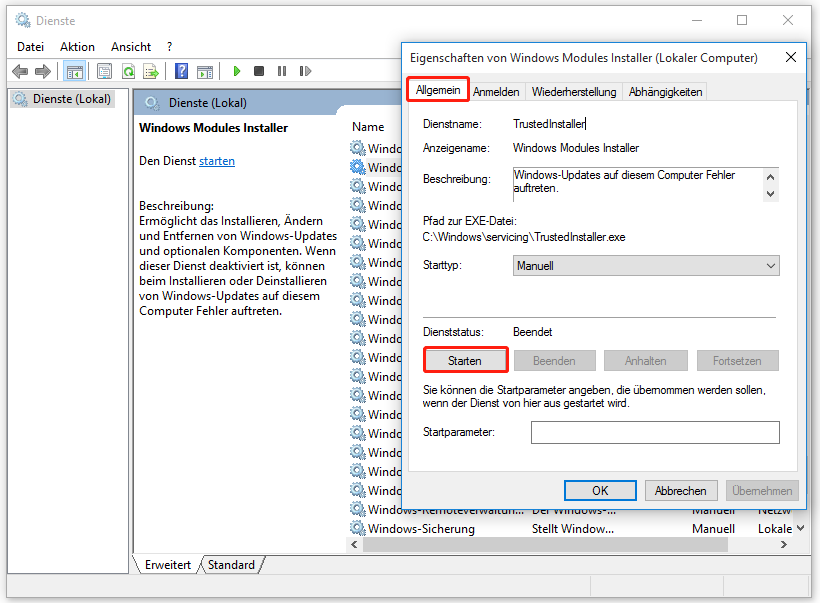This screenshot has width=820, height=603.
Task: Minimize the Dienste window
Action: coord(697,20)
